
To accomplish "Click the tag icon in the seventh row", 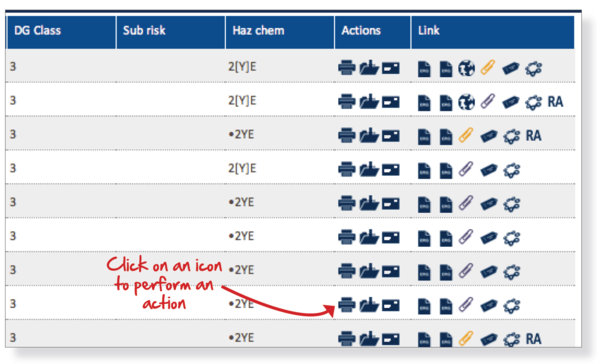I will [489, 272].
